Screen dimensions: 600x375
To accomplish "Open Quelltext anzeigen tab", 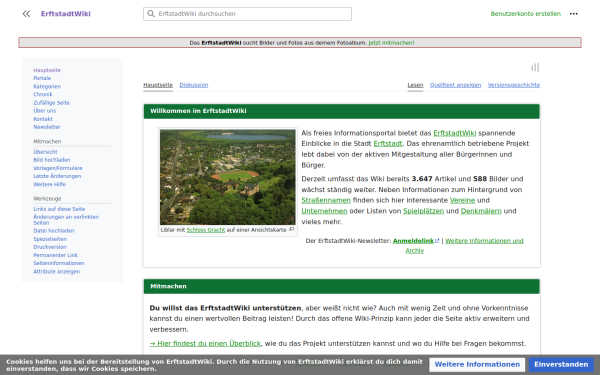I will (455, 85).
